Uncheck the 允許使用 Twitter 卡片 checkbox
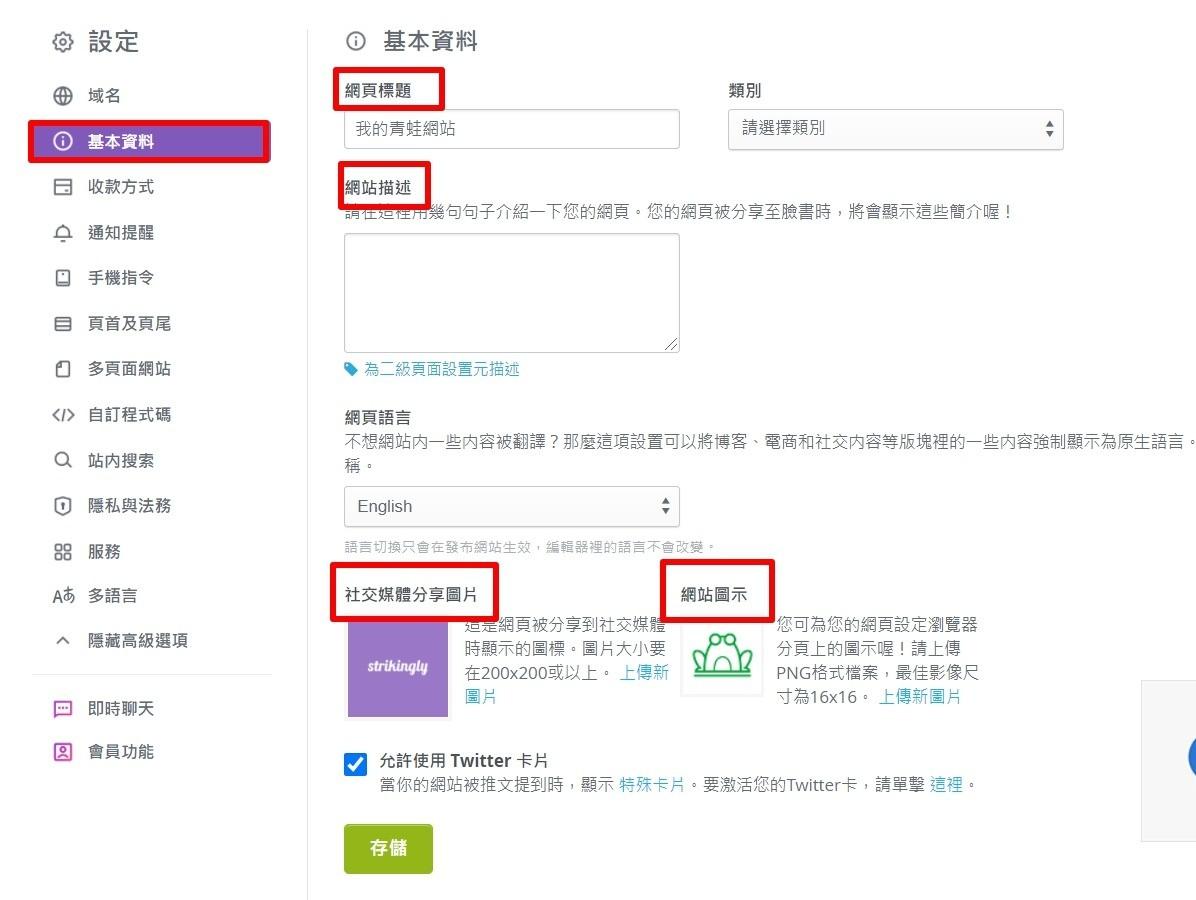Viewport: 1196px width, 900px height. pyautogui.click(x=355, y=765)
